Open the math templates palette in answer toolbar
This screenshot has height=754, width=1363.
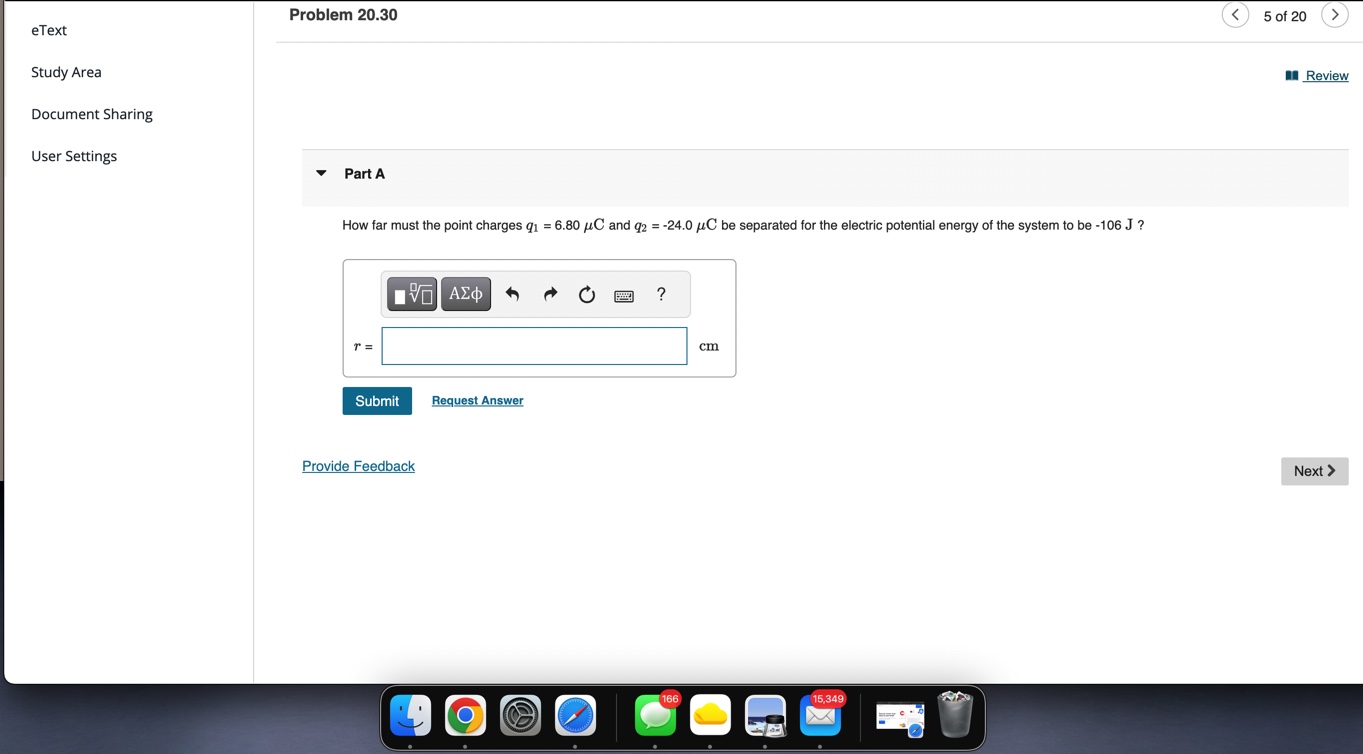pyautogui.click(x=410, y=293)
